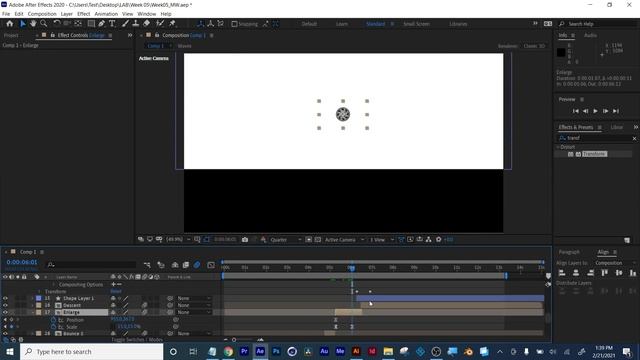Hide the Enlarge layer
The image size is (640, 360).
click(x=5, y=312)
